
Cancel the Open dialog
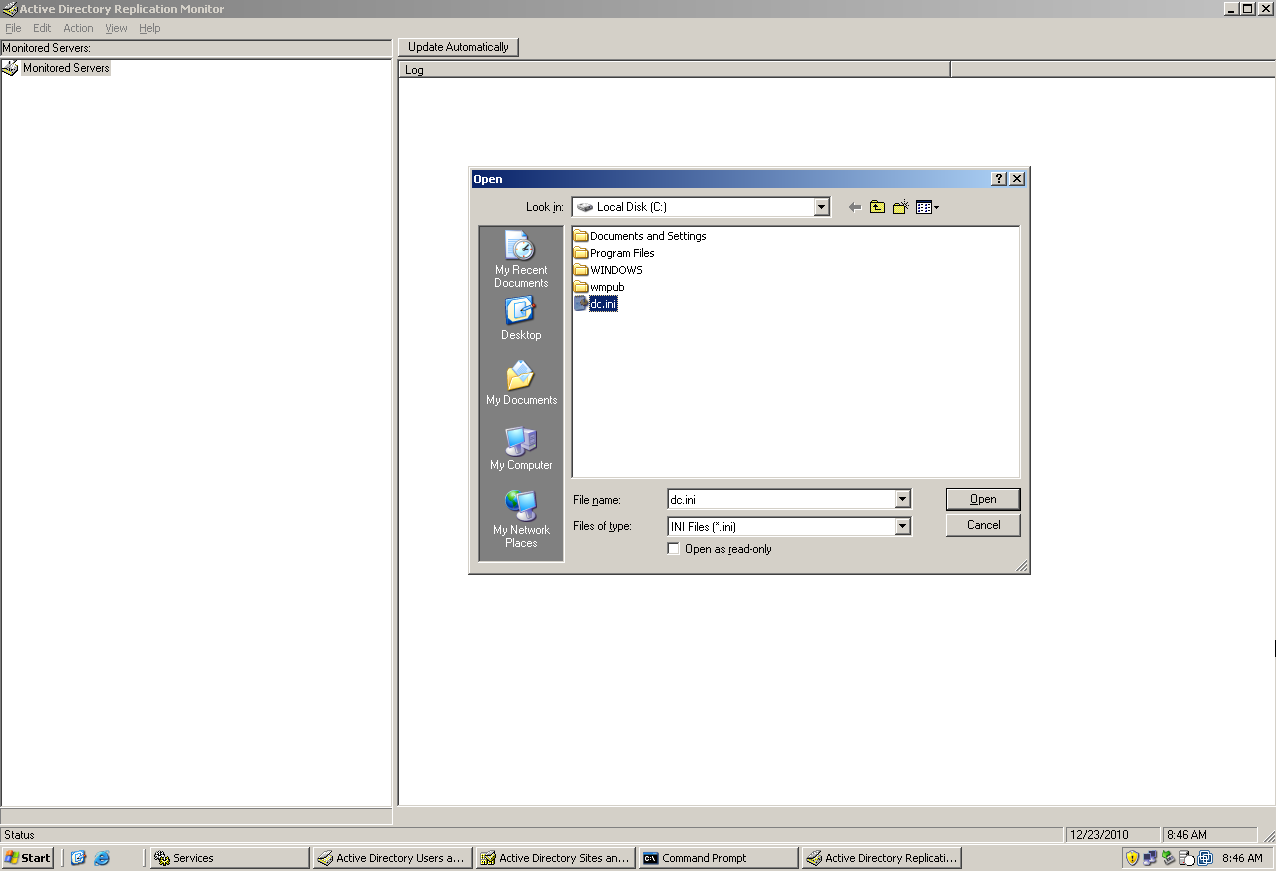982,525
